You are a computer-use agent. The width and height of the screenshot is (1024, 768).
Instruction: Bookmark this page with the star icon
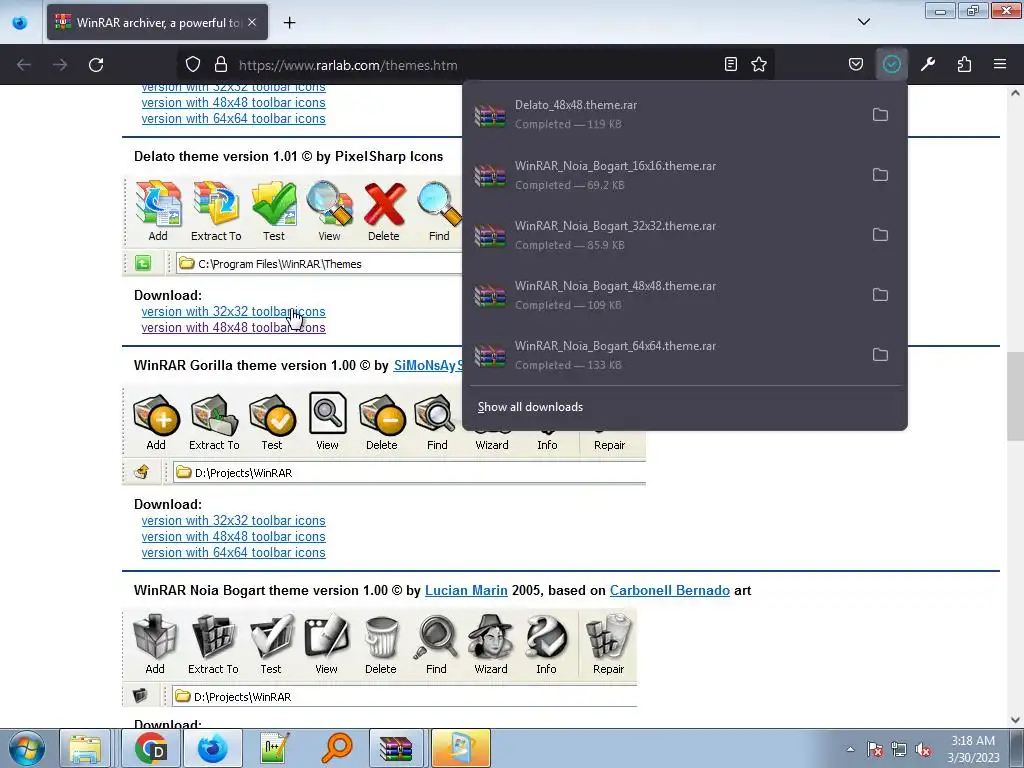(x=759, y=65)
